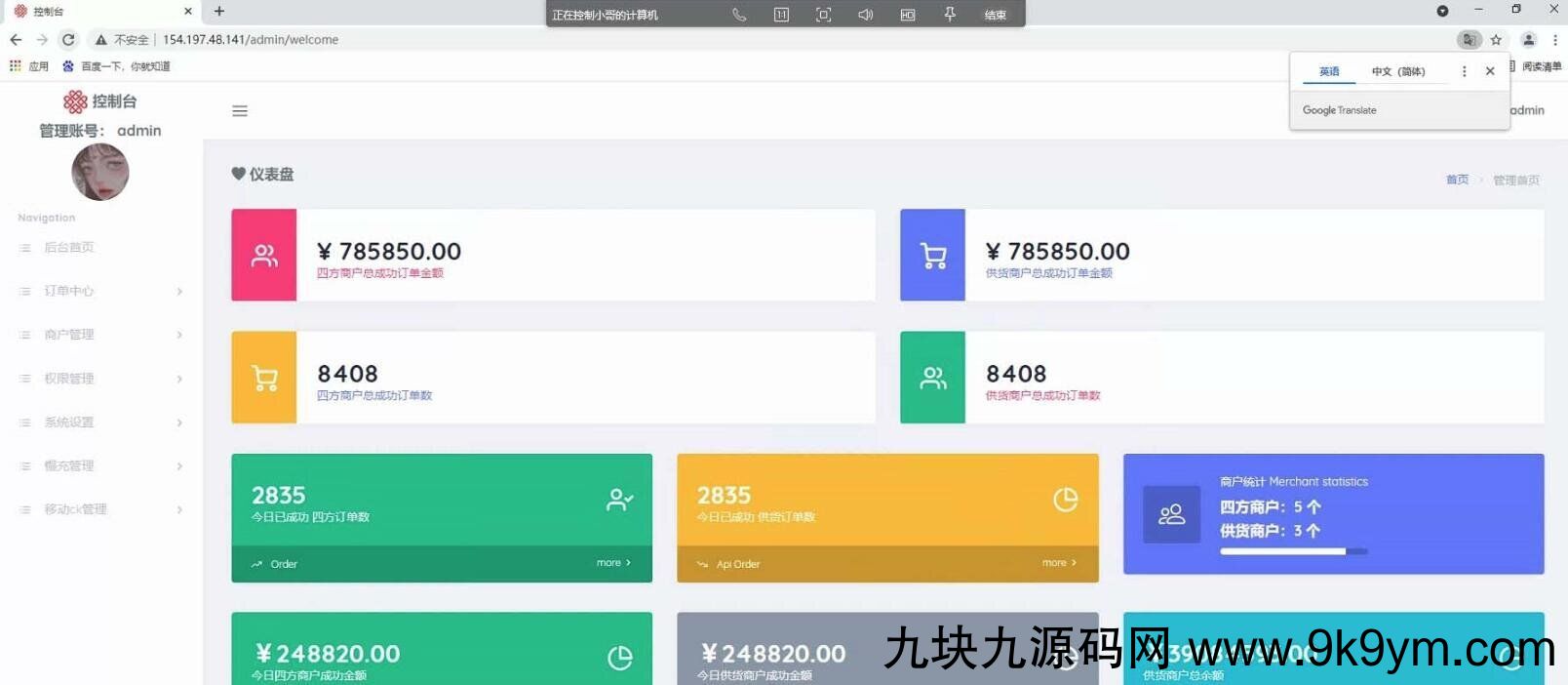
Task: Click the HD quality icon in remote bar
Action: point(908,15)
